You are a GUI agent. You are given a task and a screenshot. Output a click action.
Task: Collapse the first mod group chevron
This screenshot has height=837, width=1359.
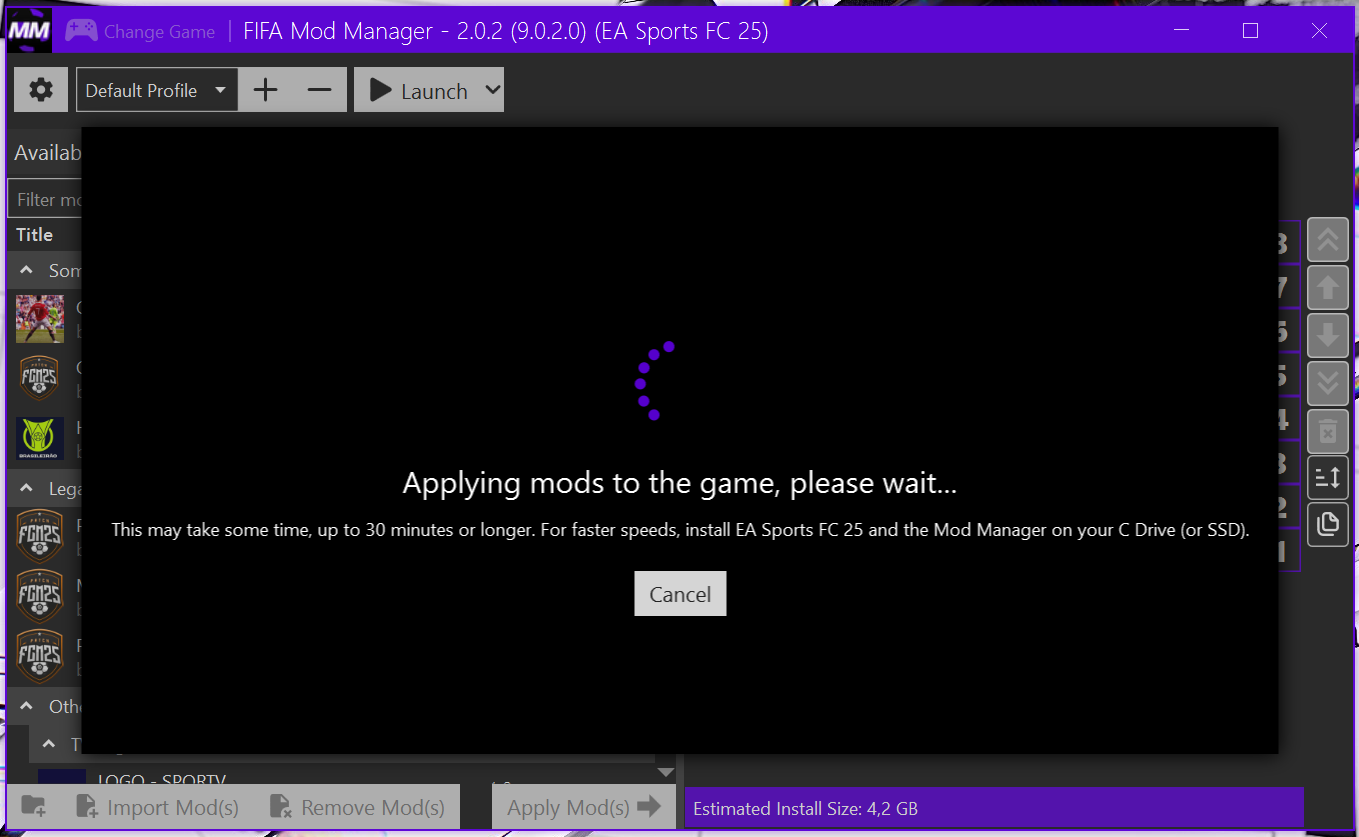pyautogui.click(x=27, y=271)
